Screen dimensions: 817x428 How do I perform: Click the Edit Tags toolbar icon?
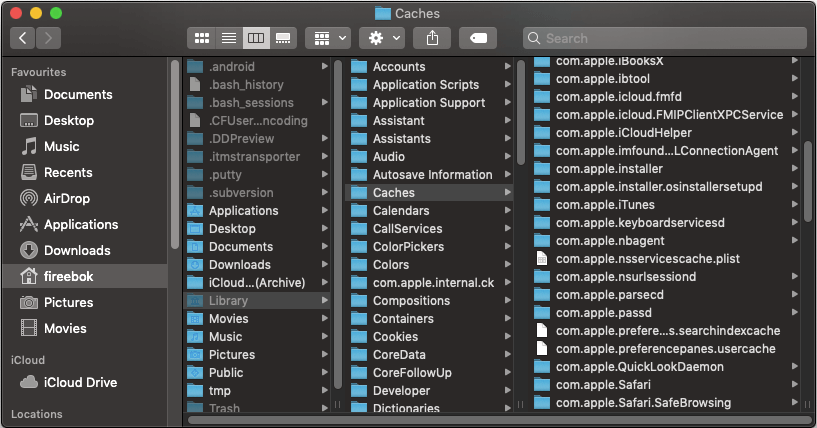pyautogui.click(x=478, y=38)
